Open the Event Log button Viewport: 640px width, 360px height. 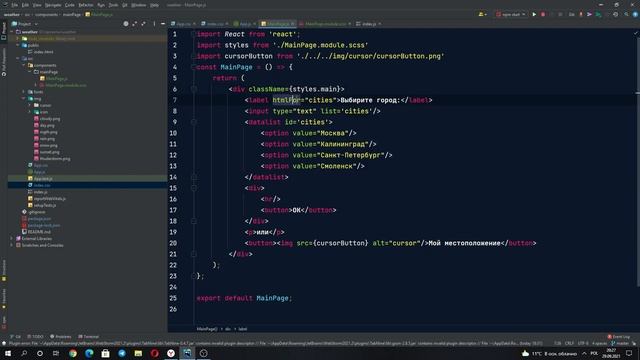click(x=619, y=337)
